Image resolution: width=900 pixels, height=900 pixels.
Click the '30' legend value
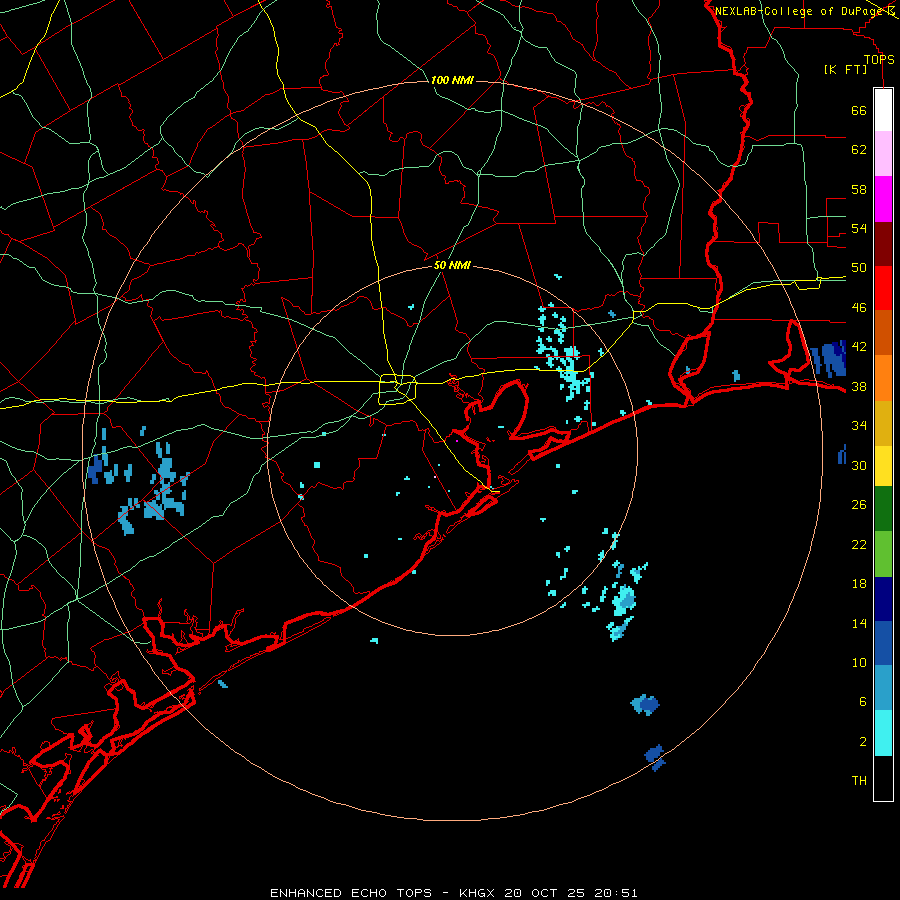click(x=859, y=465)
